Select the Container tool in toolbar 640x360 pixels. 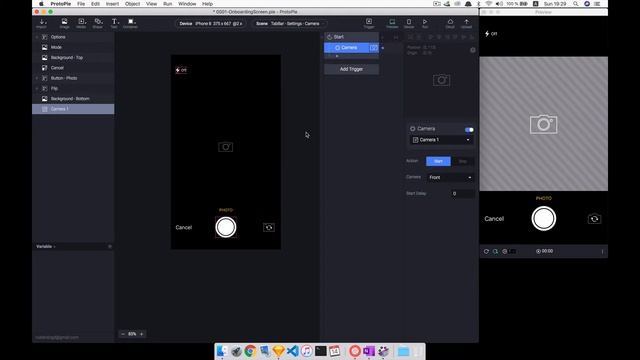(131, 23)
